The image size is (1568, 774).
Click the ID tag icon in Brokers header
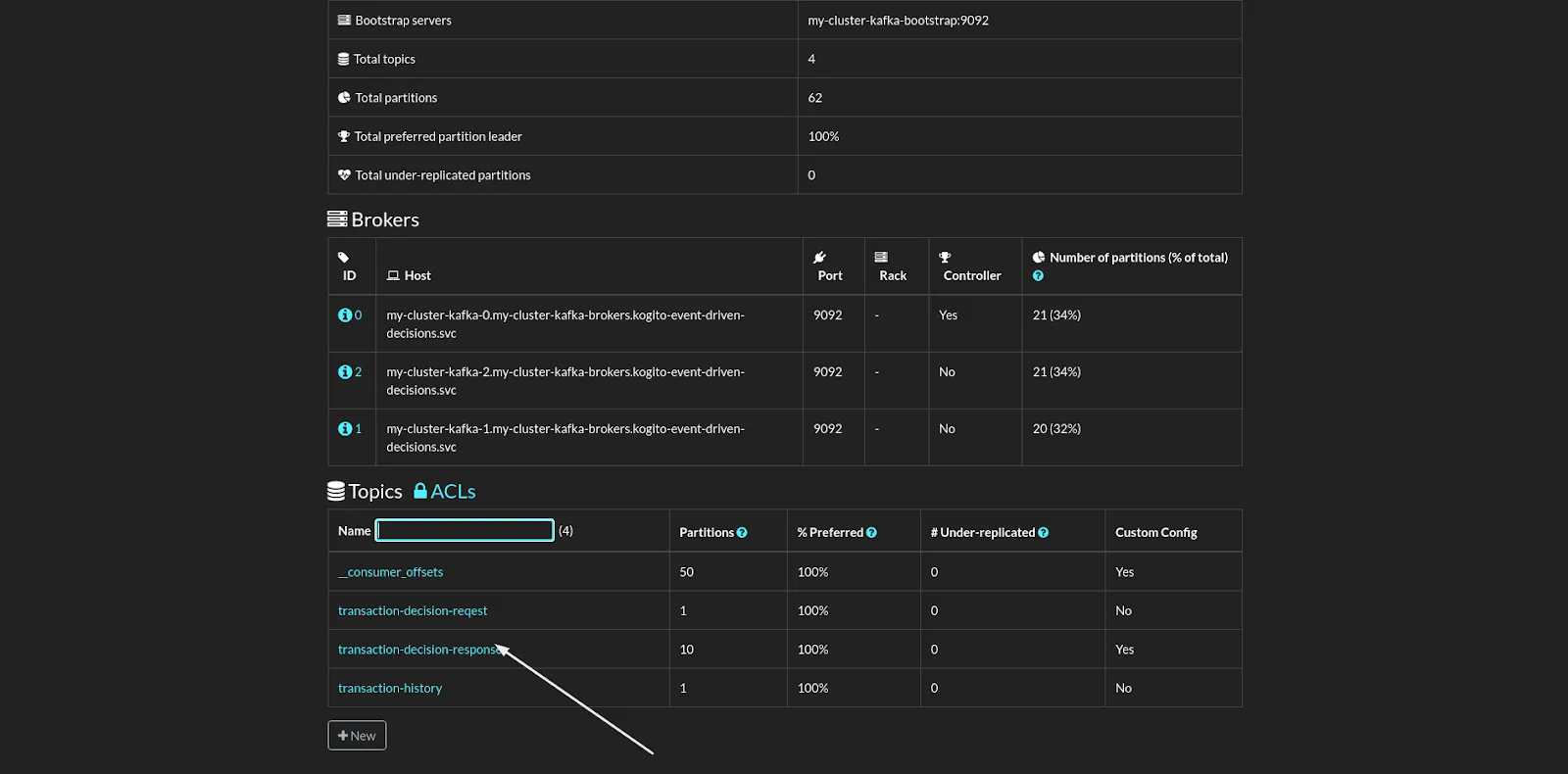pos(344,258)
